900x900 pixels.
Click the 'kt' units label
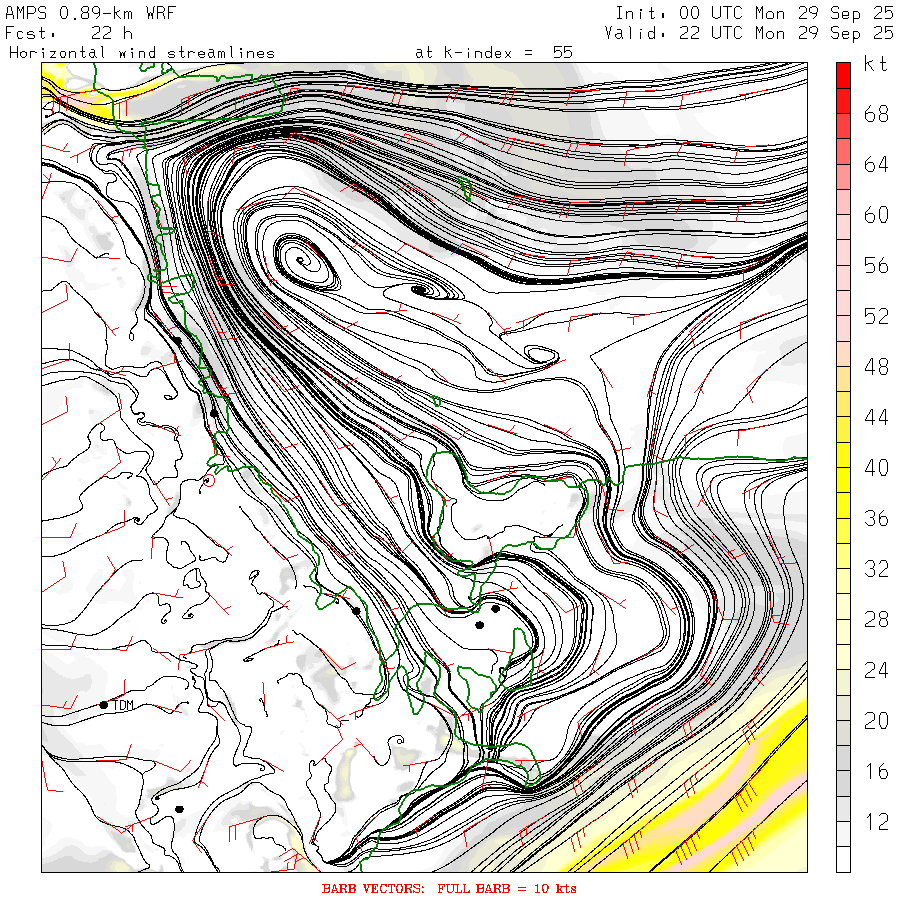[x=876, y=64]
